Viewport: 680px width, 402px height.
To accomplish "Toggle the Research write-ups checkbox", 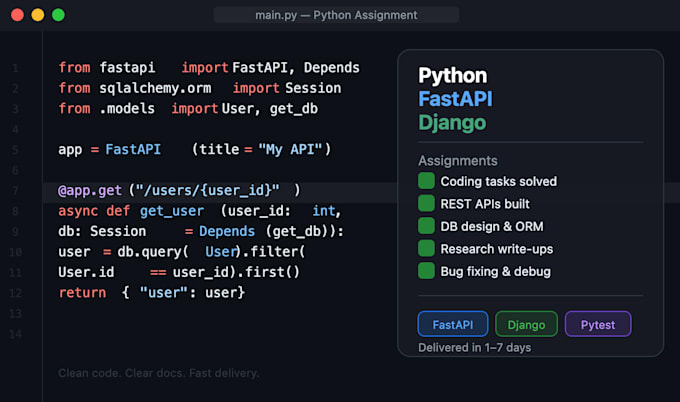I will tap(426, 248).
